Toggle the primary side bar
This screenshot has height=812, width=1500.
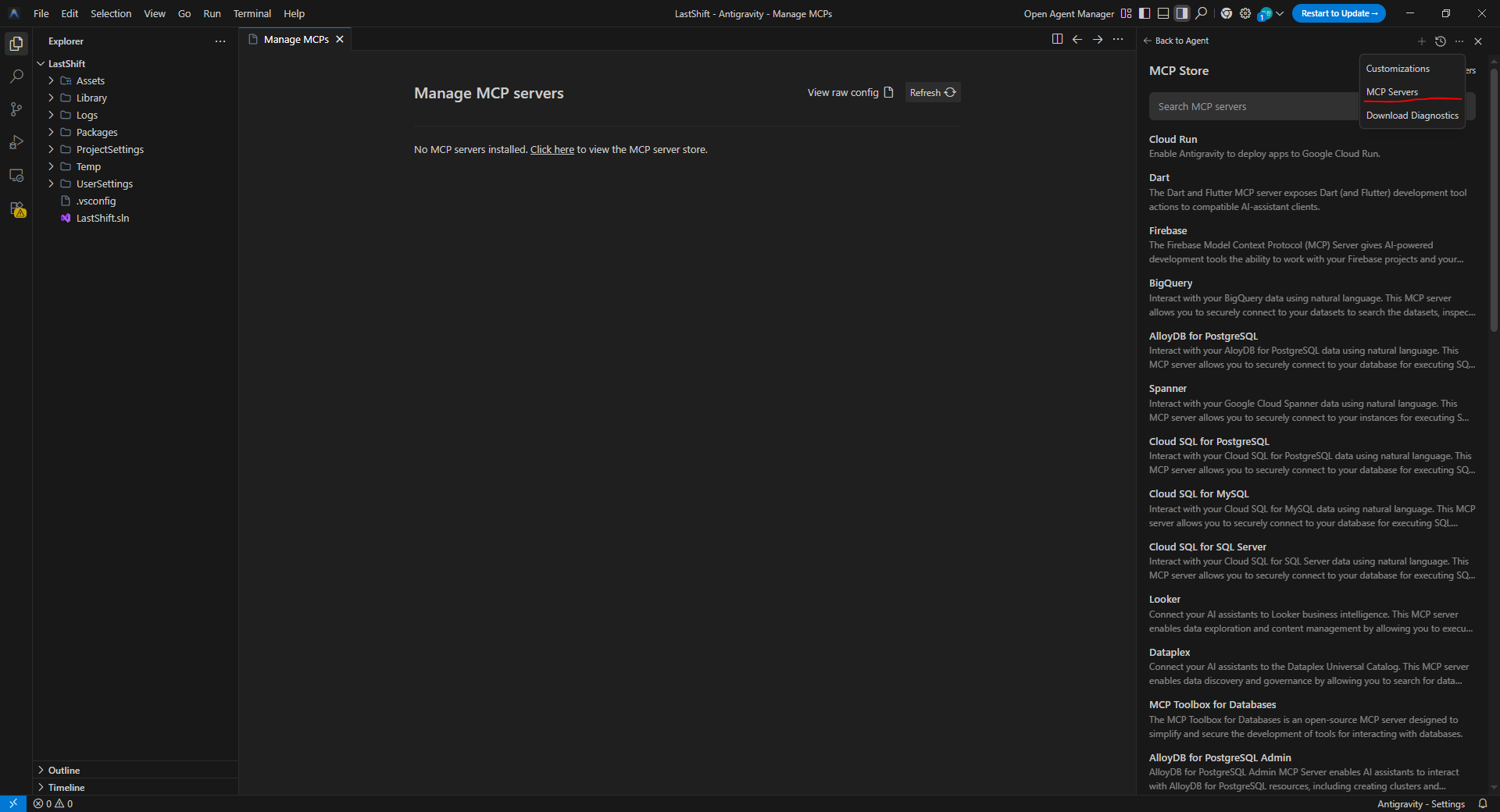click(x=1145, y=13)
